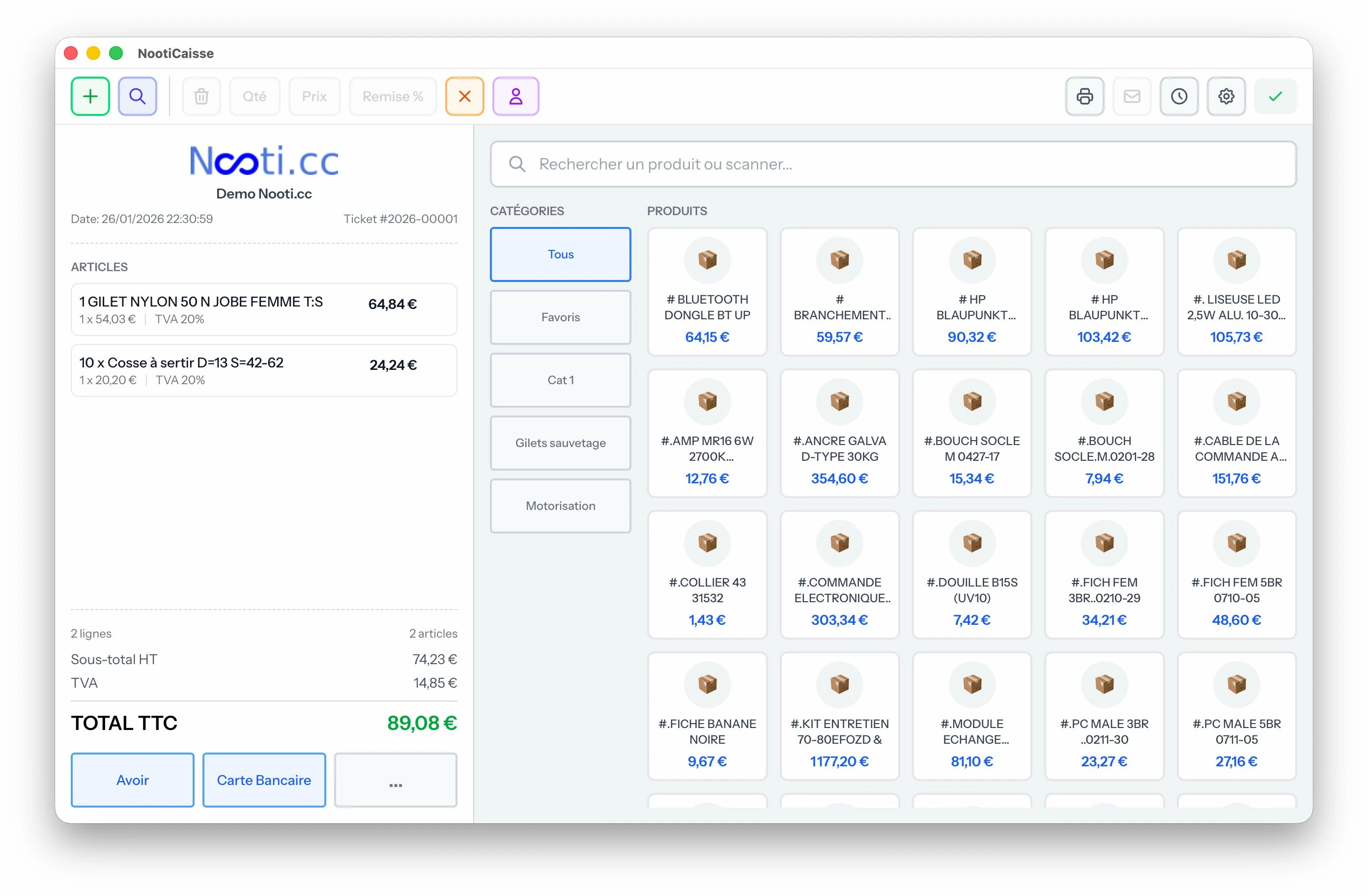The image size is (1368, 896).
Task: Pay with Carte Bancaire
Action: click(264, 780)
